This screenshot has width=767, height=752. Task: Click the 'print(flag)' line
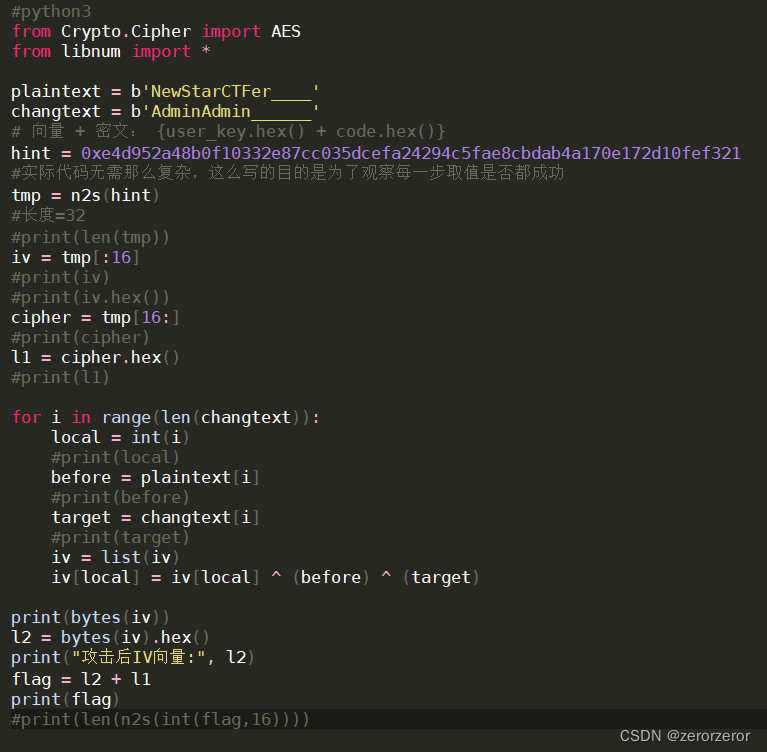pyautogui.click(x=65, y=700)
